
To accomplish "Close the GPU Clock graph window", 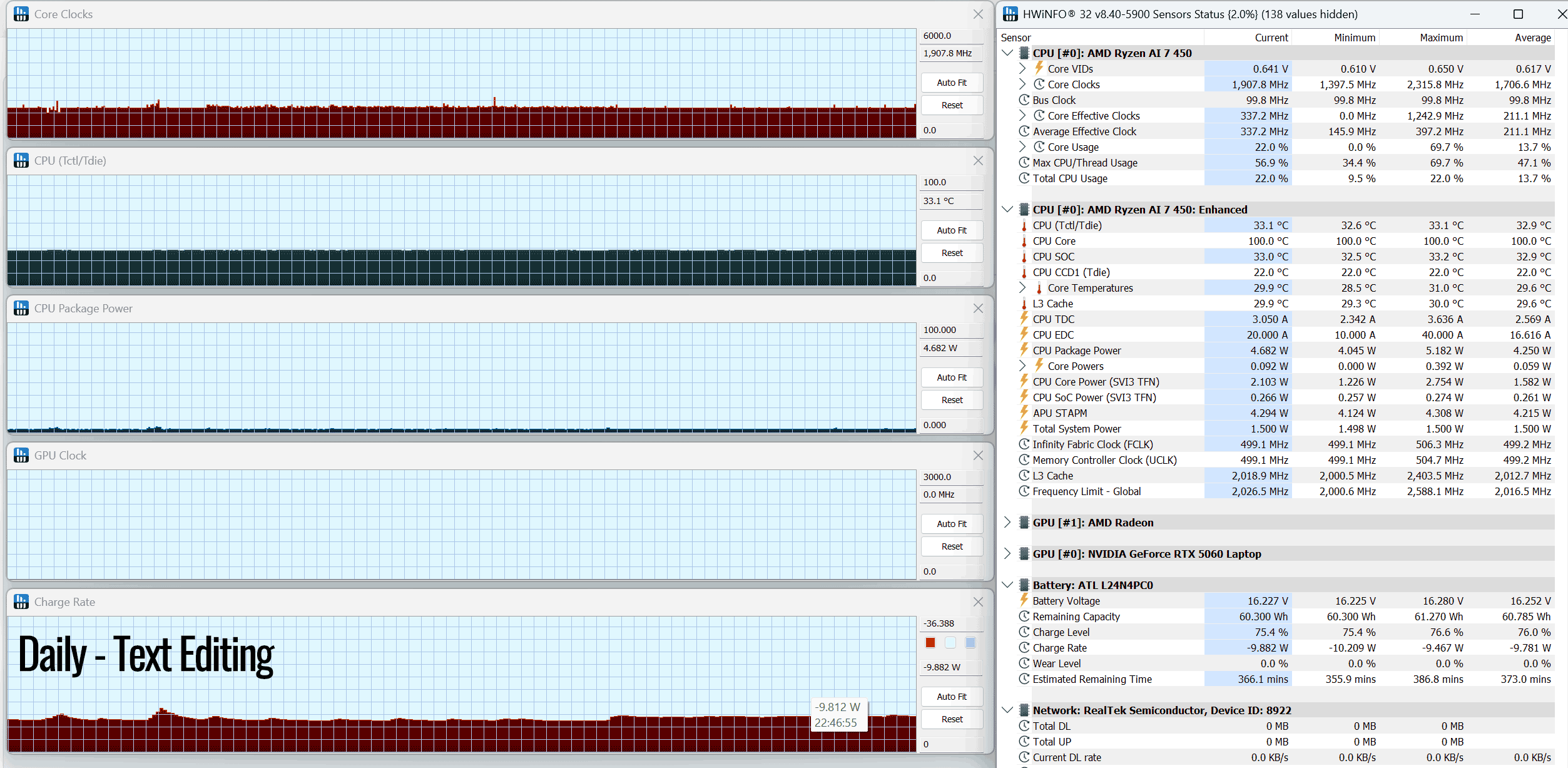I will coord(978,455).
